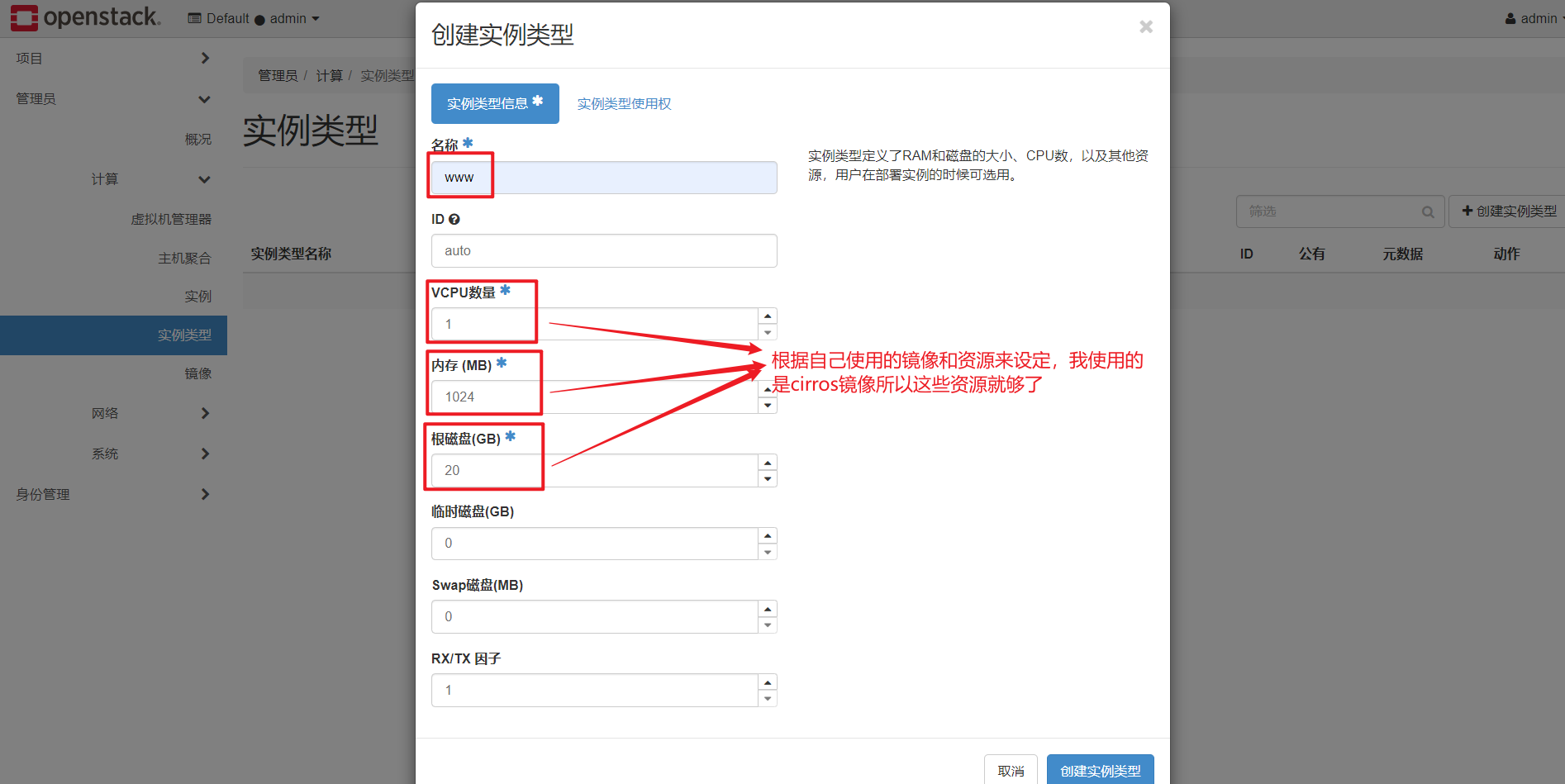This screenshot has height=784, width=1565.
Task: Click 创建实例类型 to submit the form
Action: [1100, 770]
